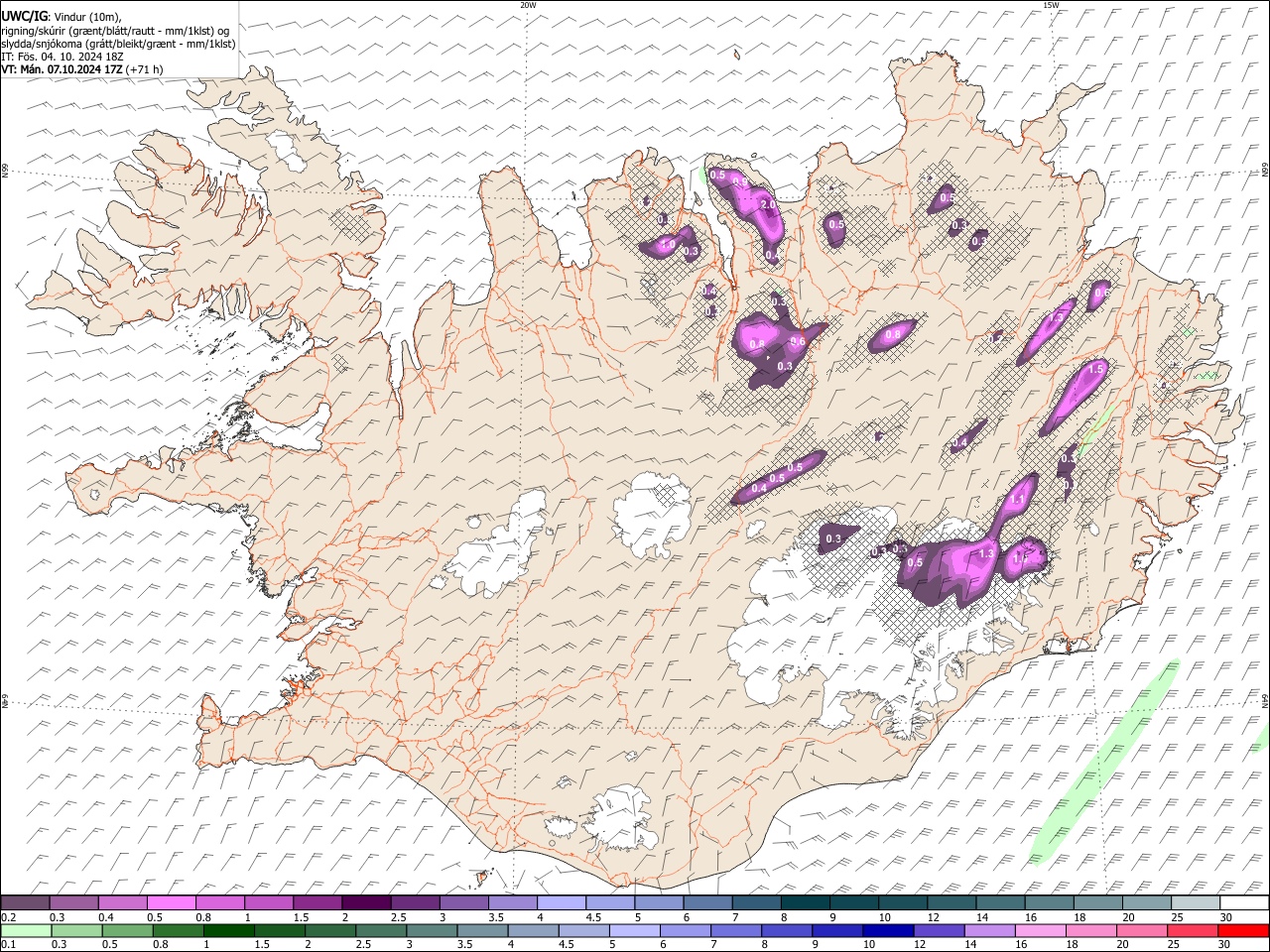The width and height of the screenshot is (1270, 952).
Task: Click the '0.2' label on the snow scale
Action: 8,917
